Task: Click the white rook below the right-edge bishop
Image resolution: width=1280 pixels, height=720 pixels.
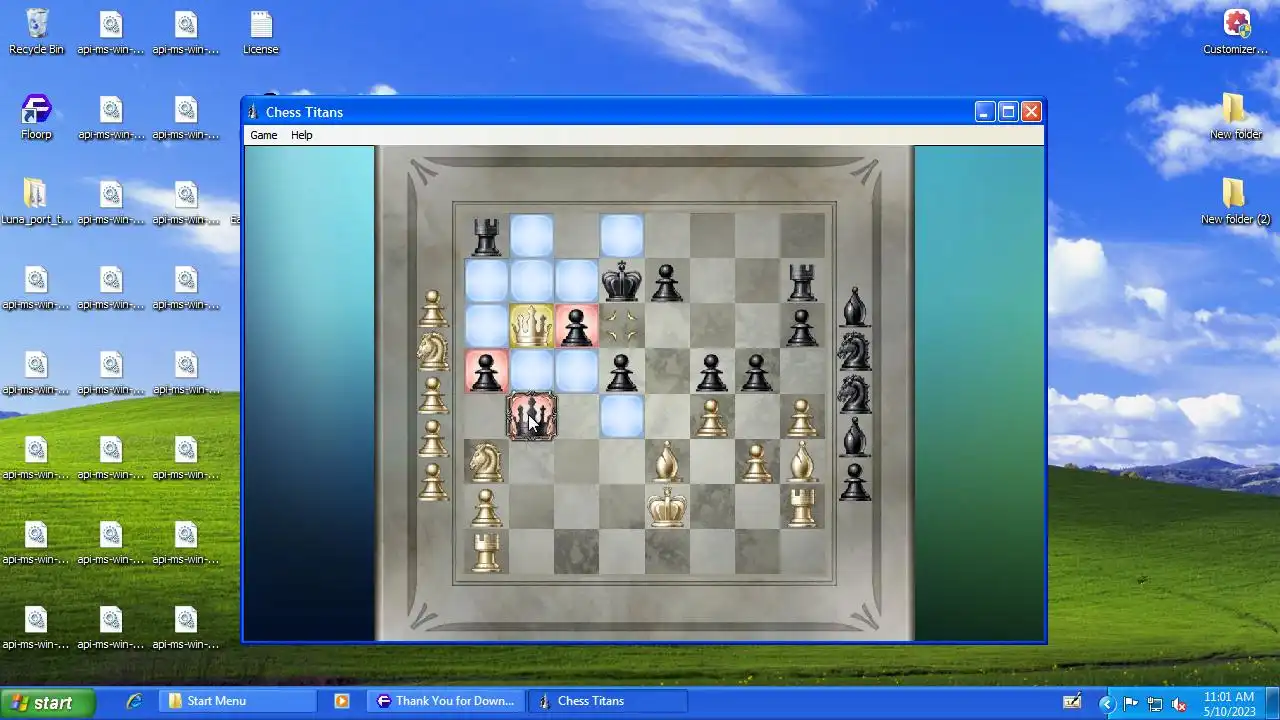Action: (801, 507)
